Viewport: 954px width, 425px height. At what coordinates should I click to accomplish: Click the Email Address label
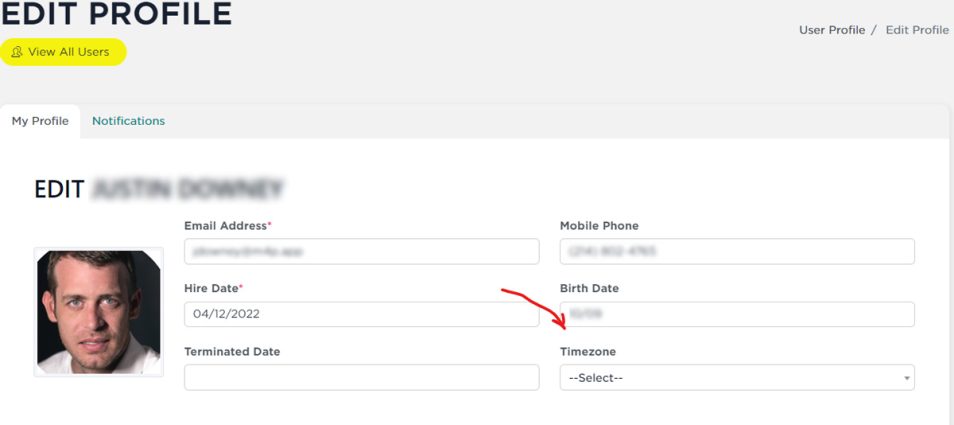coord(228,226)
